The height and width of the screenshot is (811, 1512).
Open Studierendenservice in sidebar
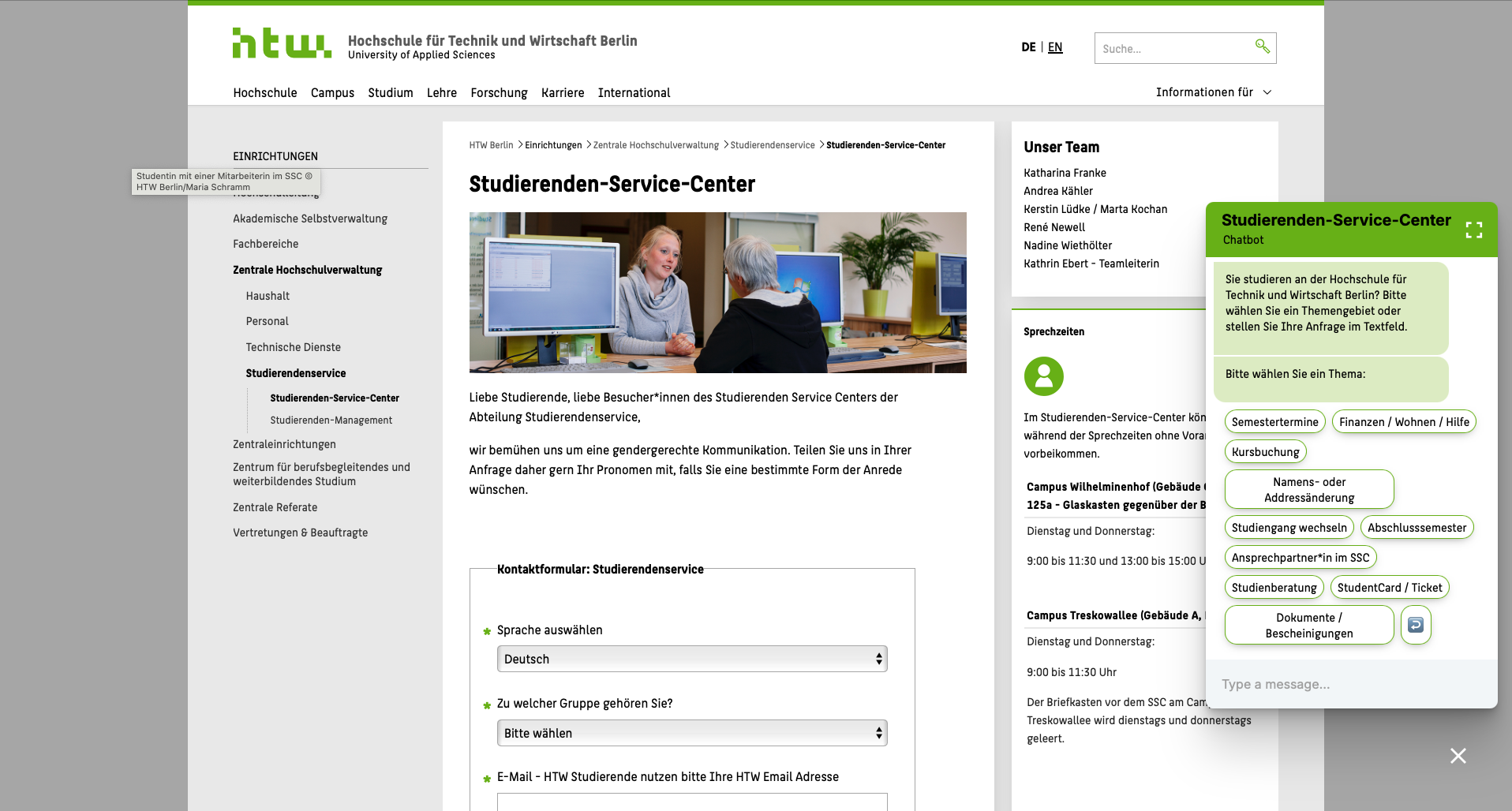click(x=295, y=373)
